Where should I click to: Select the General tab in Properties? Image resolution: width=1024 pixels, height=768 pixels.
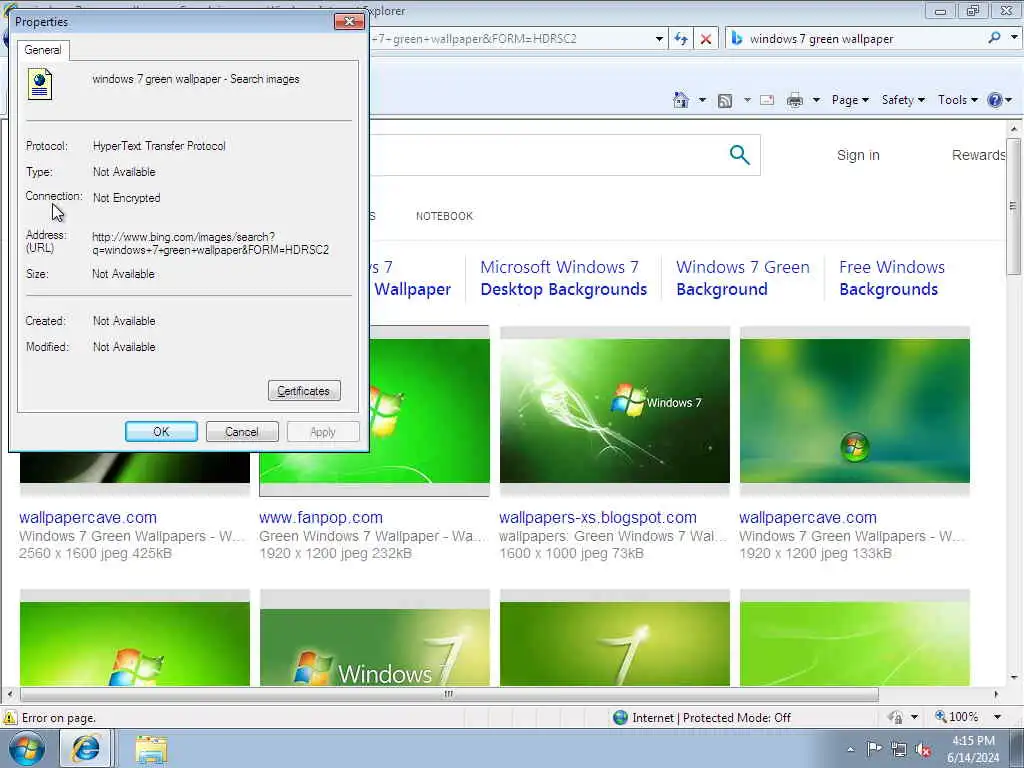43,50
